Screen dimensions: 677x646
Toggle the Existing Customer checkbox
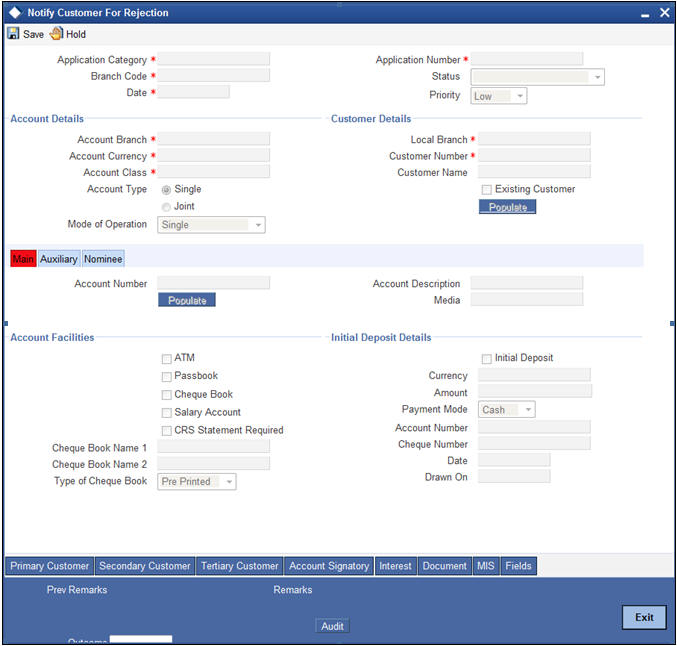point(487,190)
